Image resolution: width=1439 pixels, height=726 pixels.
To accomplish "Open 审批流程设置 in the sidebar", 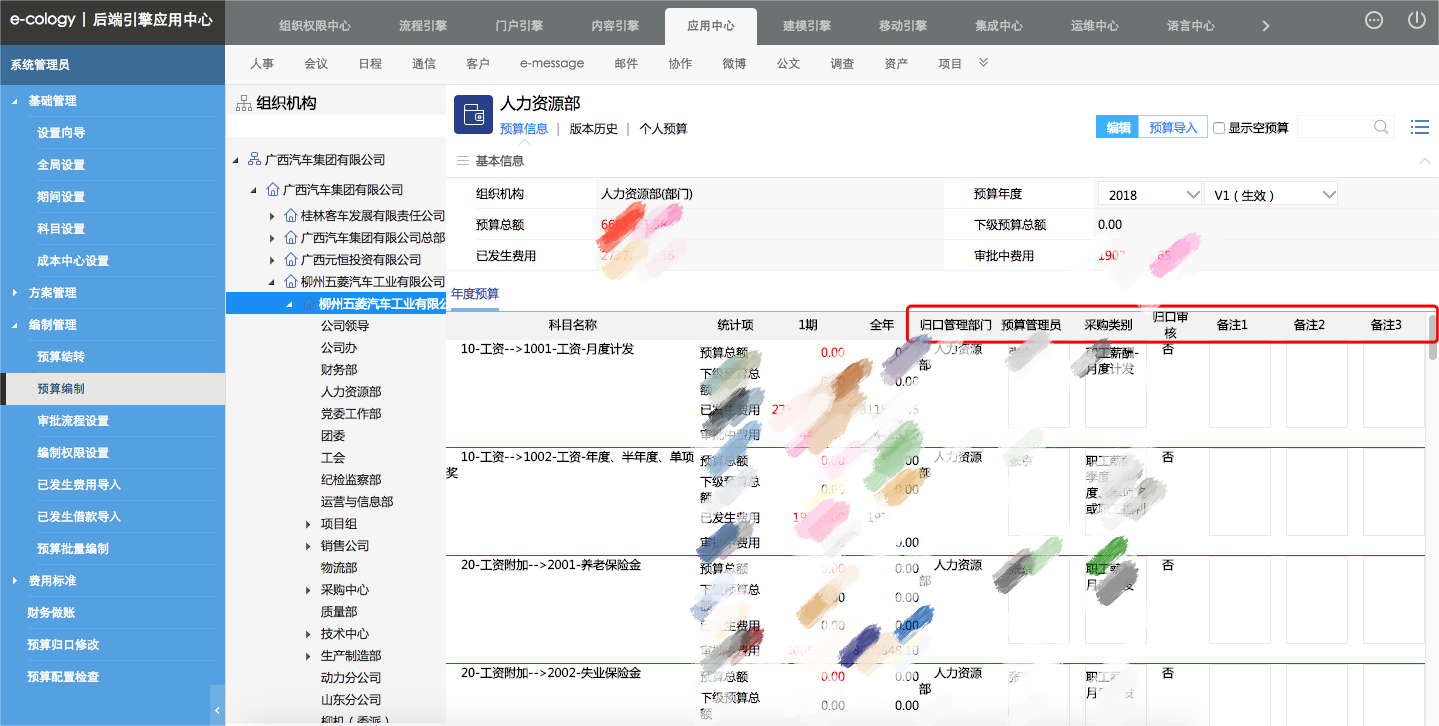I will (73, 421).
